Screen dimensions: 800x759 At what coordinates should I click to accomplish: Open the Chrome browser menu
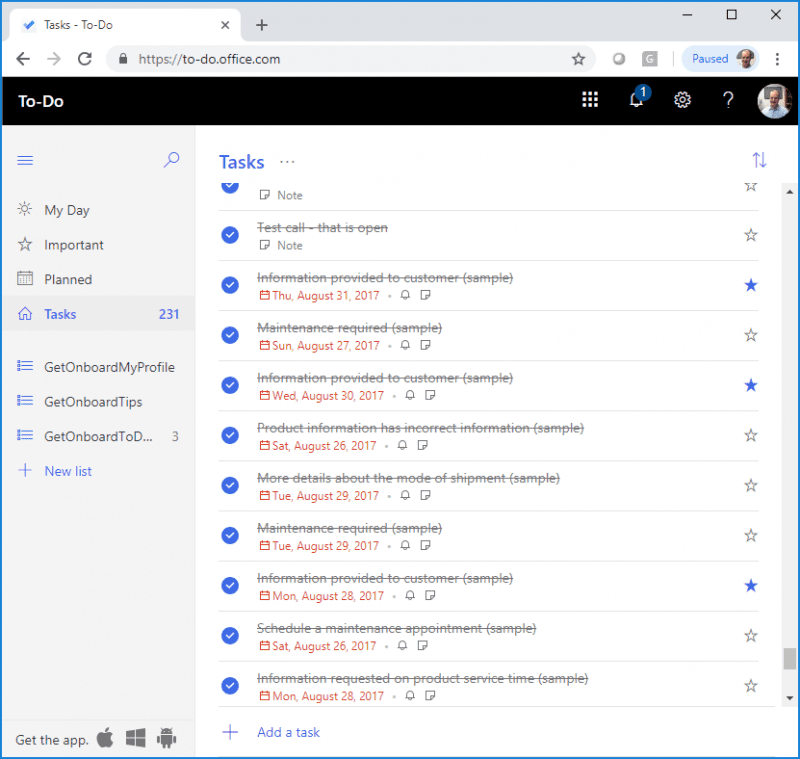point(778,59)
